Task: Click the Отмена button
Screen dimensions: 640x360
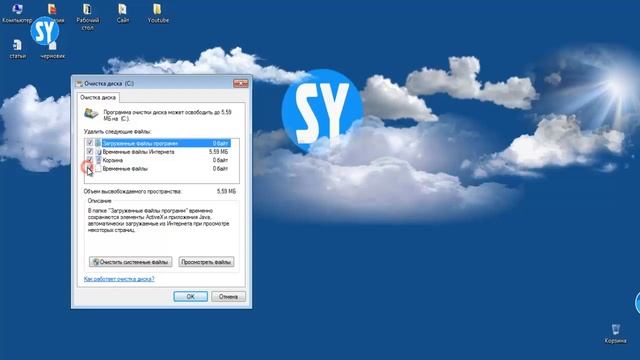Action: [228, 296]
